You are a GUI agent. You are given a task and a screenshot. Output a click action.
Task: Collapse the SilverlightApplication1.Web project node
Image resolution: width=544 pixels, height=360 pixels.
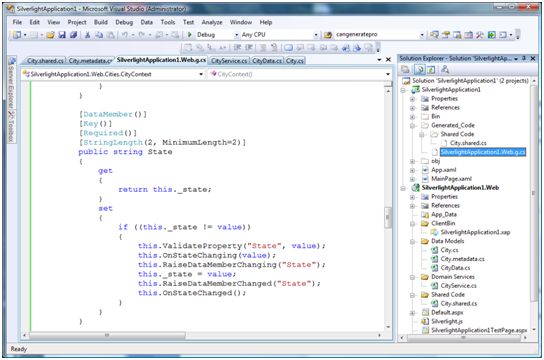pyautogui.click(x=403, y=188)
